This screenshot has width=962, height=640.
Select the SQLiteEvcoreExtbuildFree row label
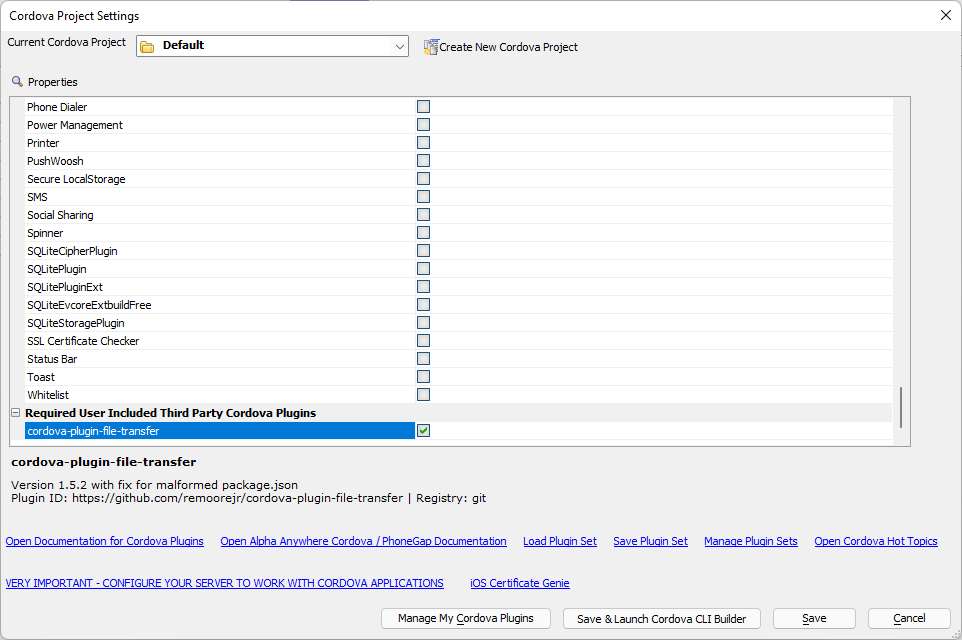point(89,305)
